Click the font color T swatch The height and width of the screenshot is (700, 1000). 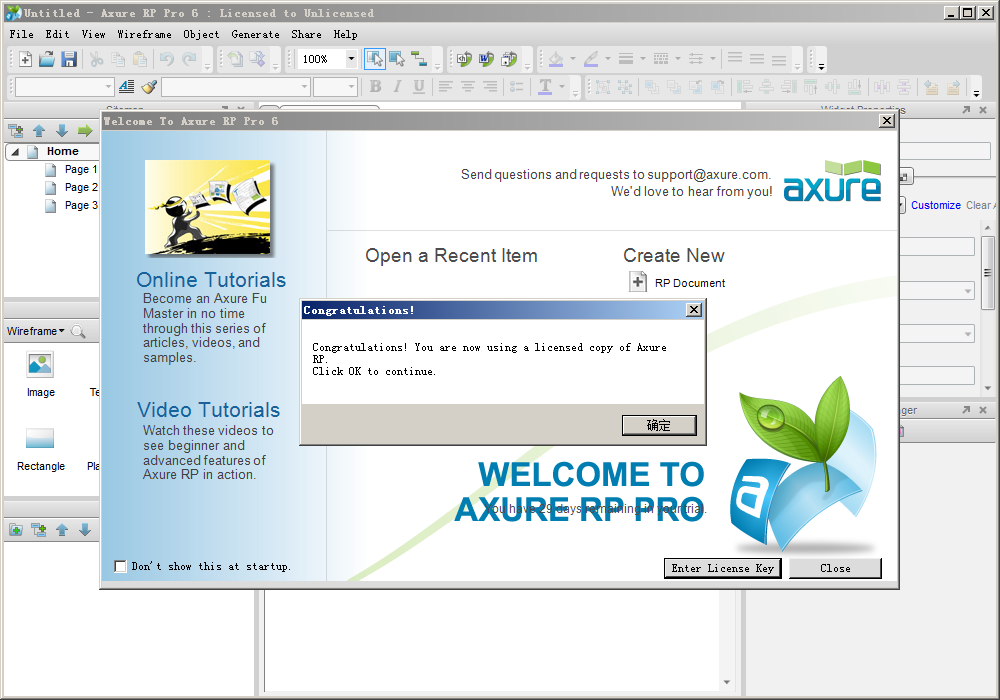tap(545, 87)
